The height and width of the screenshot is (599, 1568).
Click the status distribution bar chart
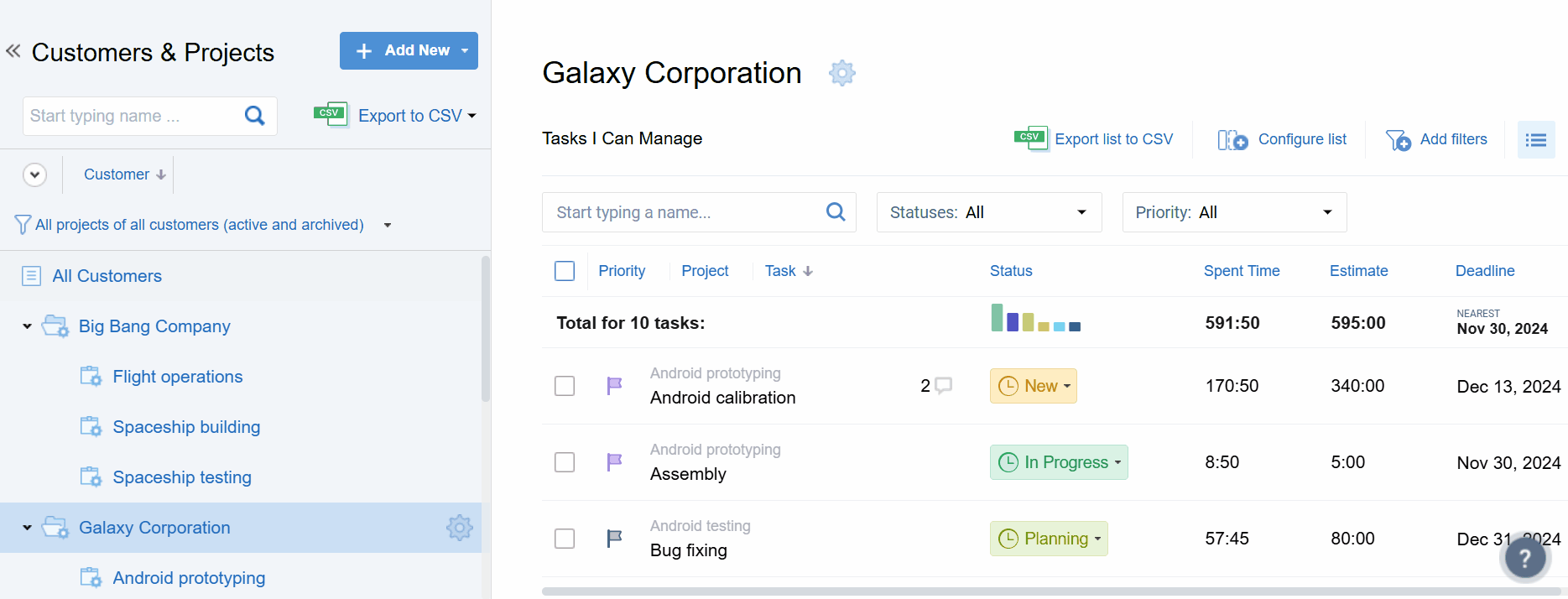(x=1035, y=318)
